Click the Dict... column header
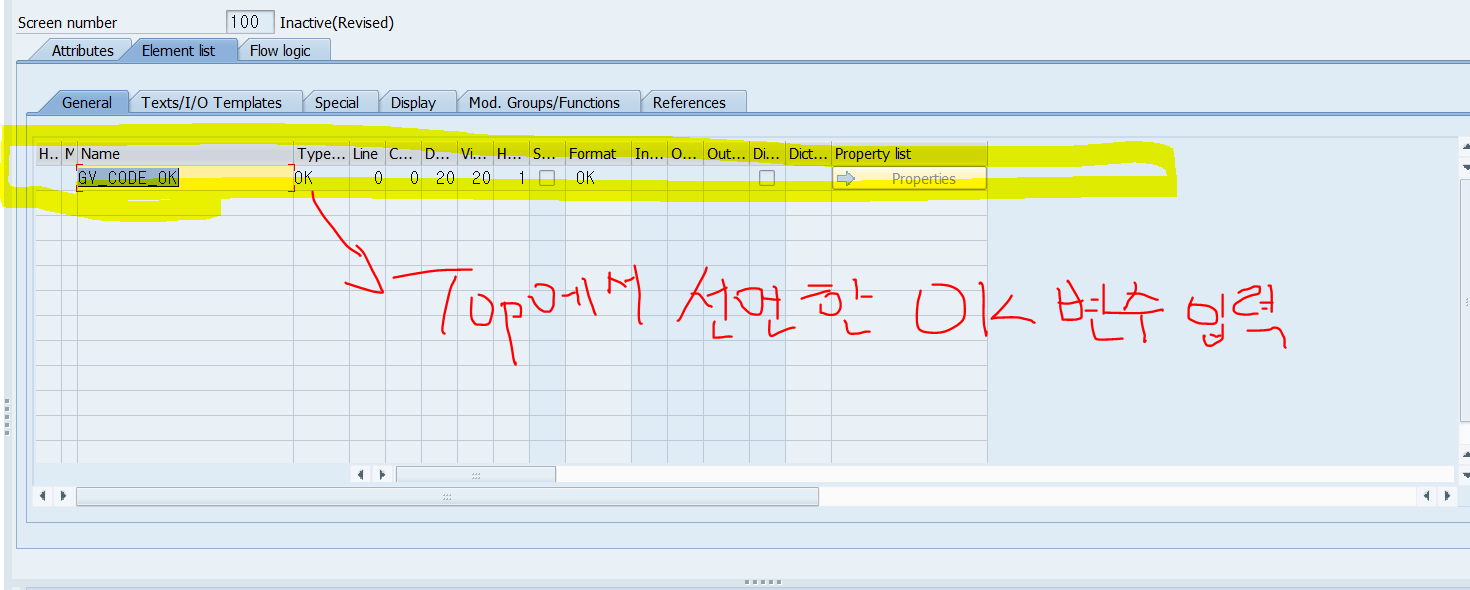Image resolution: width=1470 pixels, height=590 pixels. [808, 154]
